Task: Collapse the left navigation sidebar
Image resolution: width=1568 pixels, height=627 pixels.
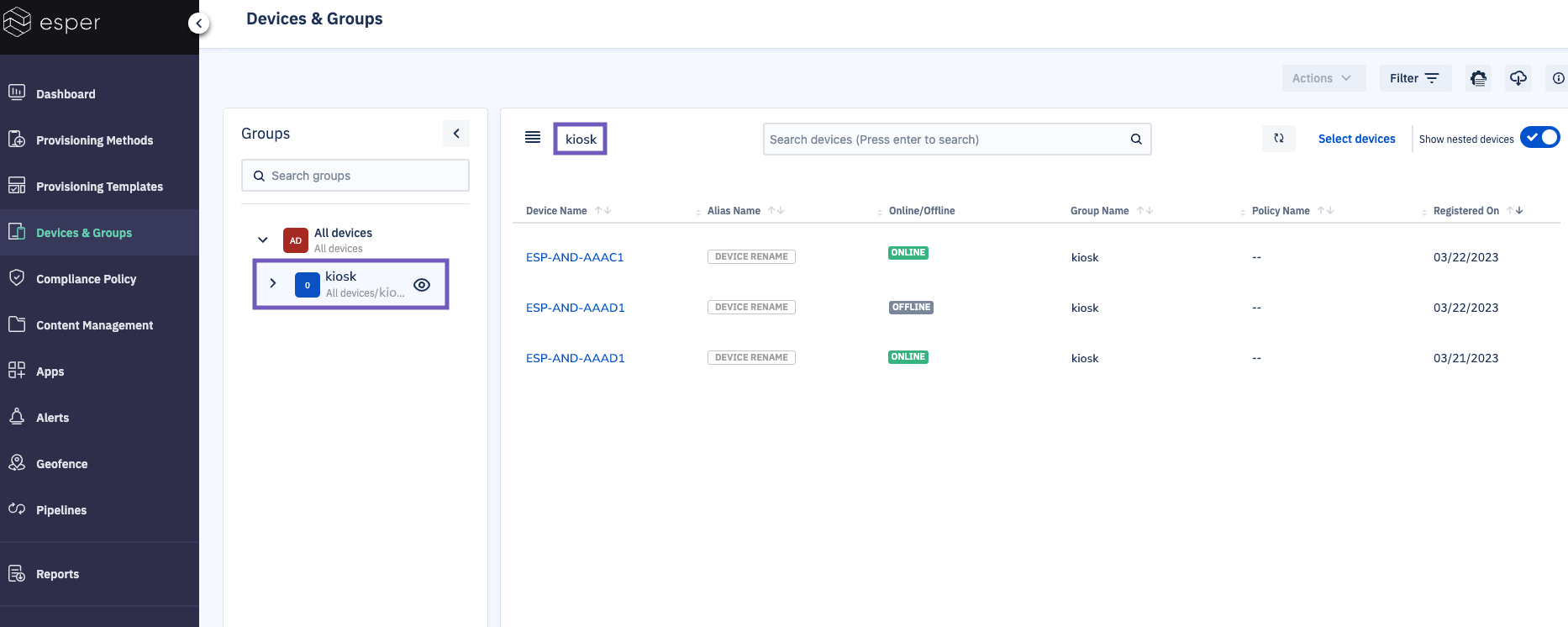Action: click(x=198, y=24)
